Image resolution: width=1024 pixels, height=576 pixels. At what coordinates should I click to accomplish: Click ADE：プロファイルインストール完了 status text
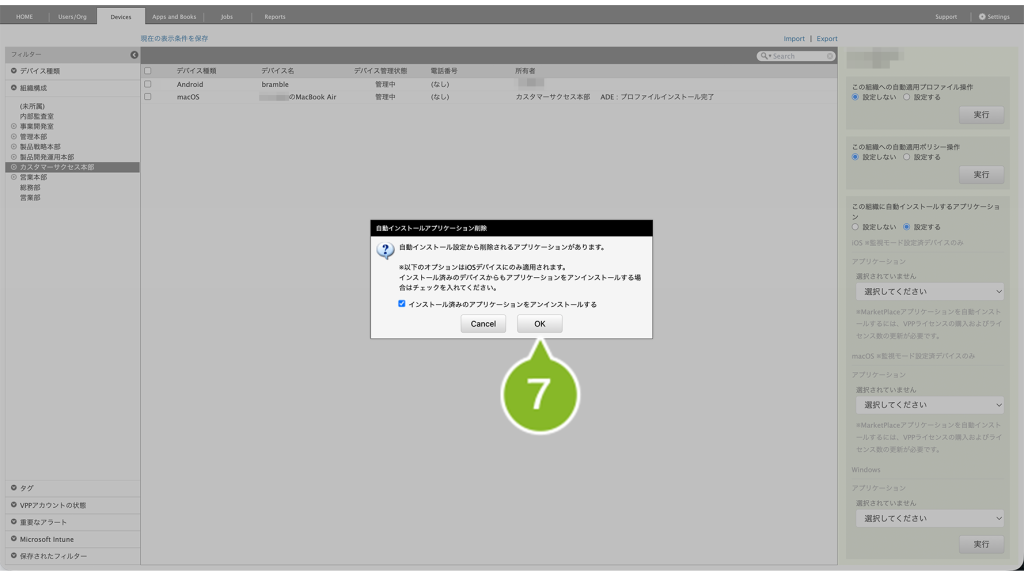point(657,97)
